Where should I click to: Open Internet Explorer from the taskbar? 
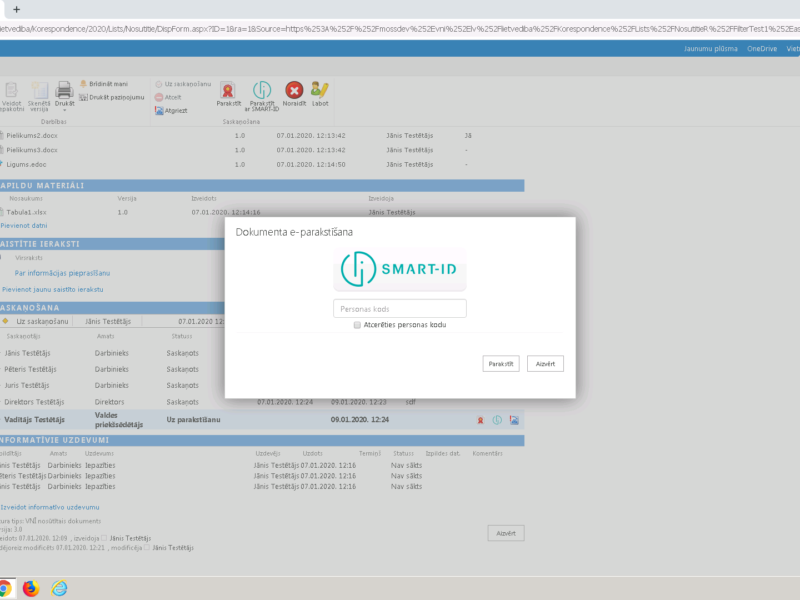pos(59,588)
